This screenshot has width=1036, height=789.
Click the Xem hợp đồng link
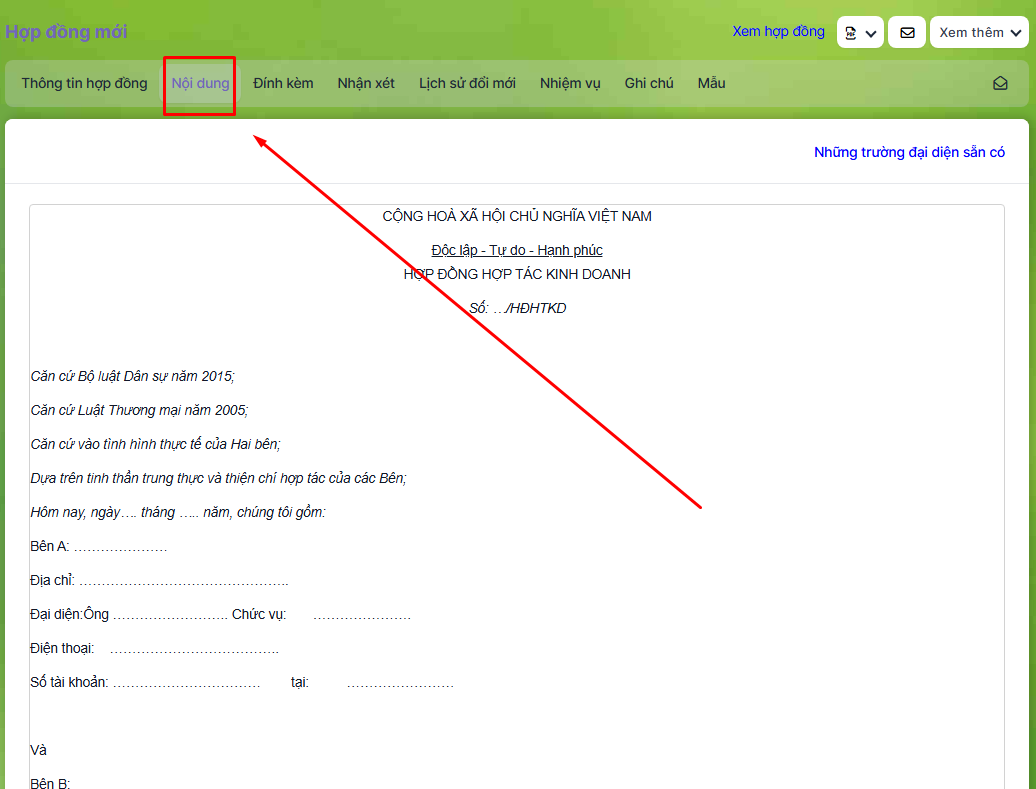[x=778, y=32]
